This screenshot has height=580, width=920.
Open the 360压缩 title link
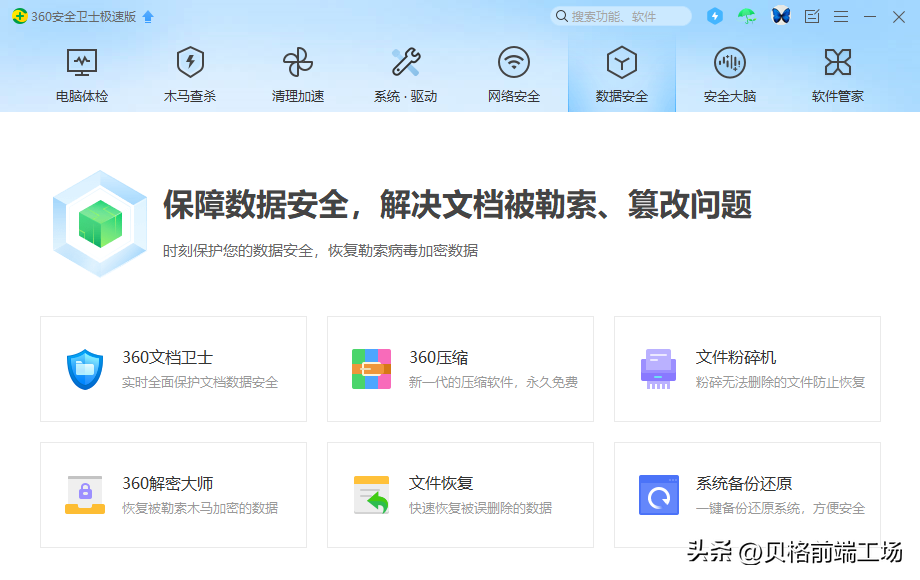439,357
